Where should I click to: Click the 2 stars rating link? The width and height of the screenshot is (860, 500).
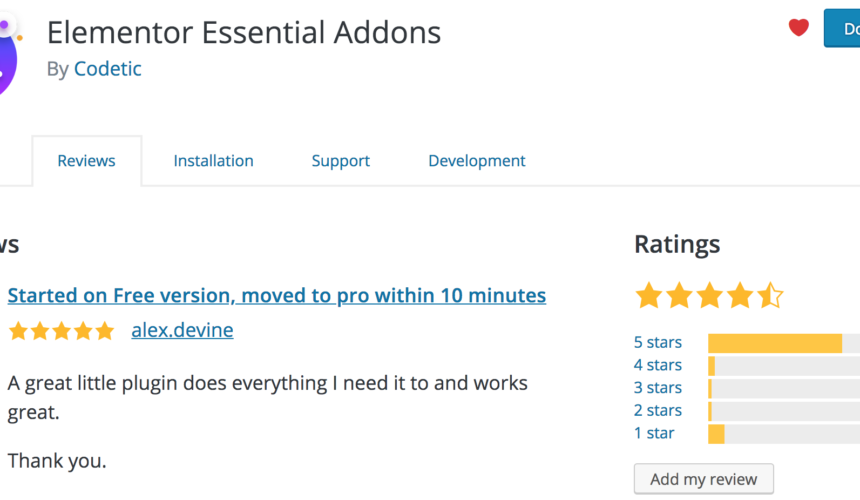coord(658,411)
